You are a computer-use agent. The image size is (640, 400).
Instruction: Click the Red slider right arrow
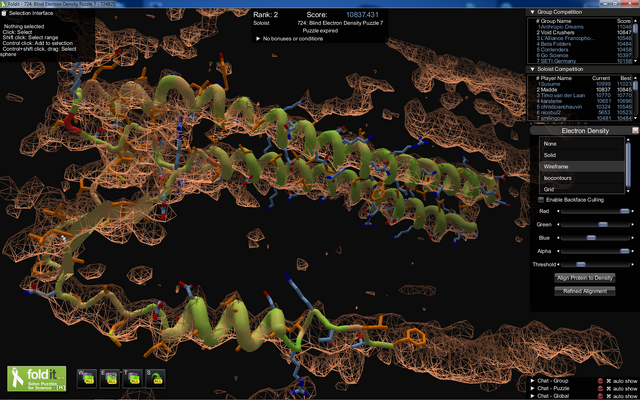point(633,211)
